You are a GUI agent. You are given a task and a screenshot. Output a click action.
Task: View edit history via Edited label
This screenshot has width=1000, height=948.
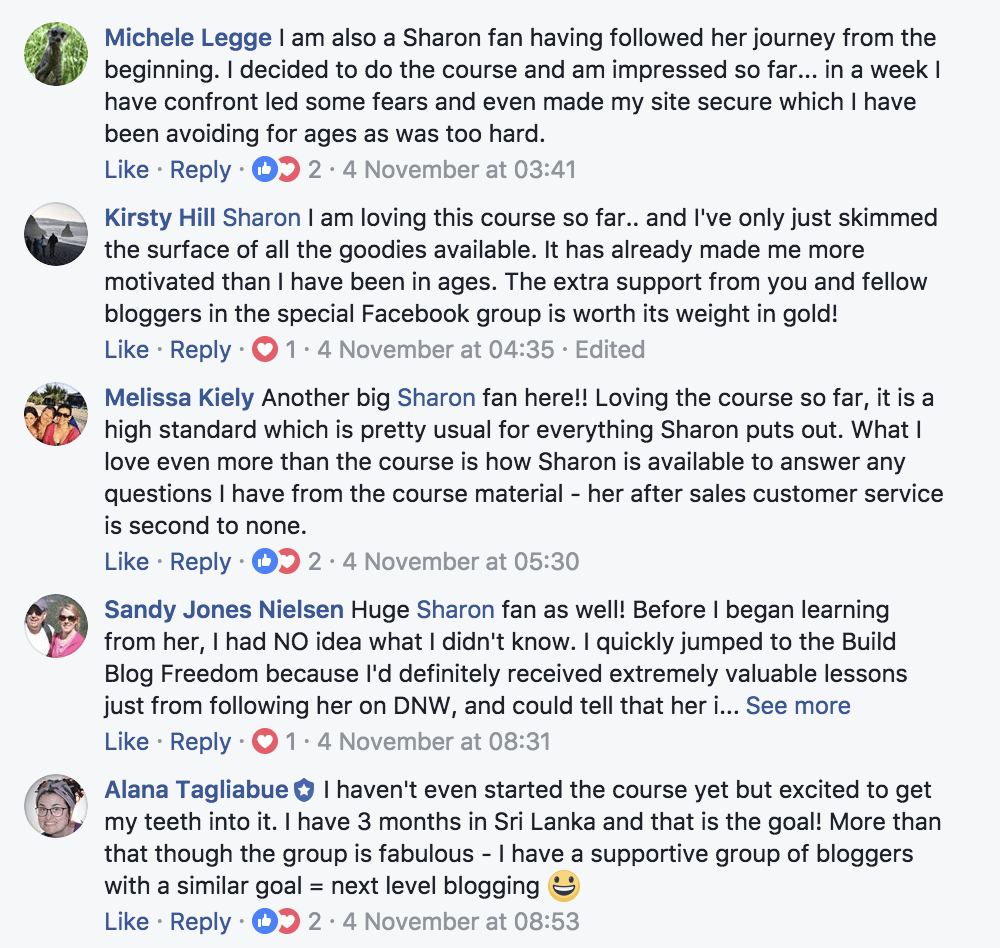coord(610,350)
